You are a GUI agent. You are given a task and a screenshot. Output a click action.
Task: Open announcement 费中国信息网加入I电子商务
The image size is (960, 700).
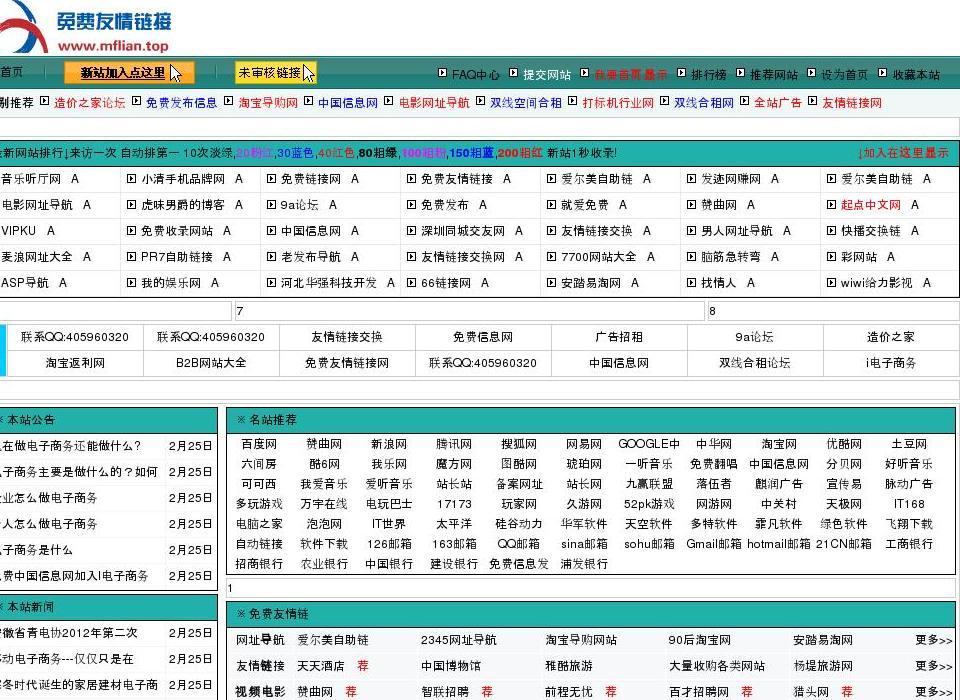75,576
